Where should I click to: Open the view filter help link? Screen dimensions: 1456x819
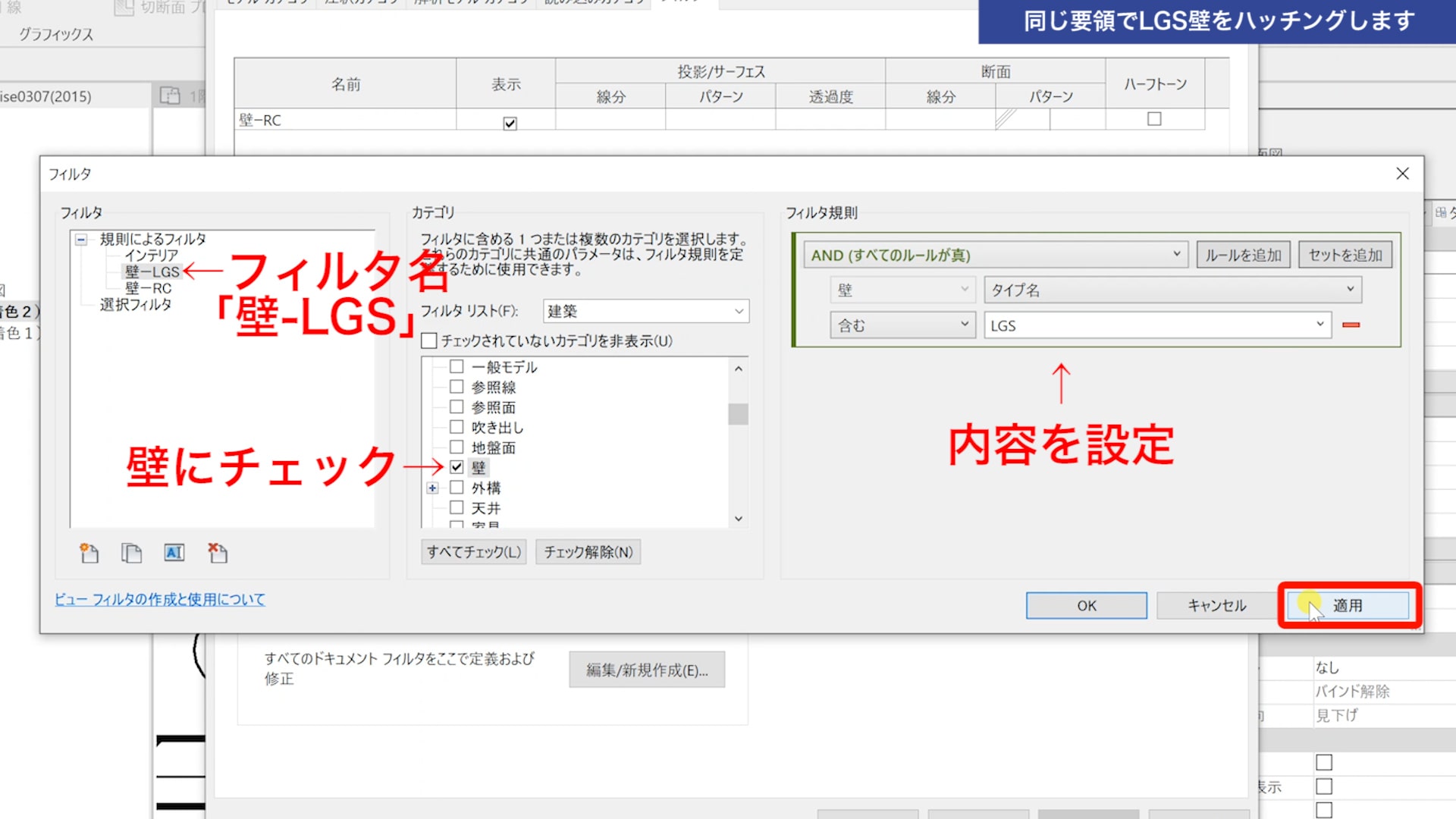point(160,599)
